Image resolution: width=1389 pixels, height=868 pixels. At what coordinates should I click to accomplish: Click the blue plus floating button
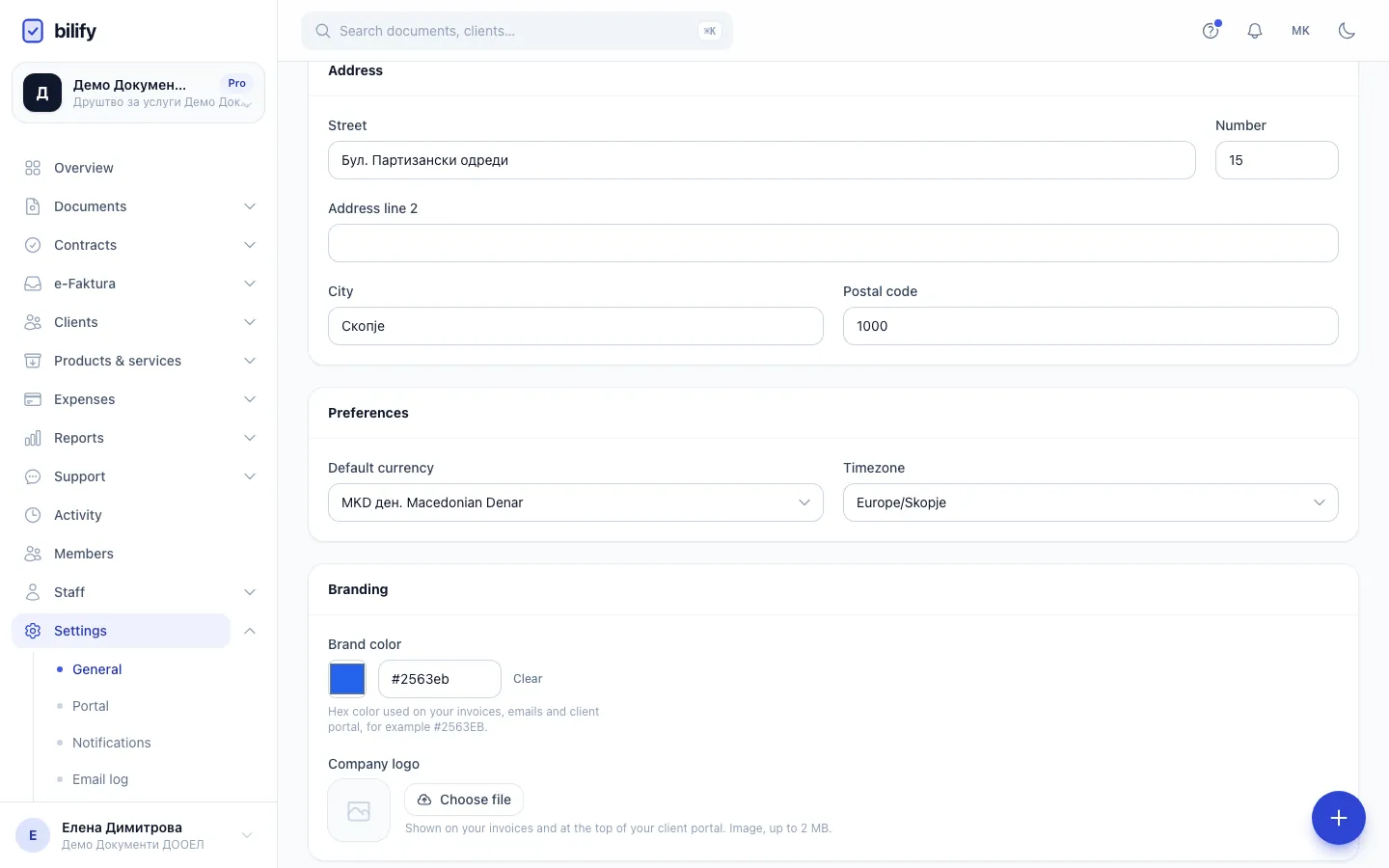click(x=1339, y=818)
